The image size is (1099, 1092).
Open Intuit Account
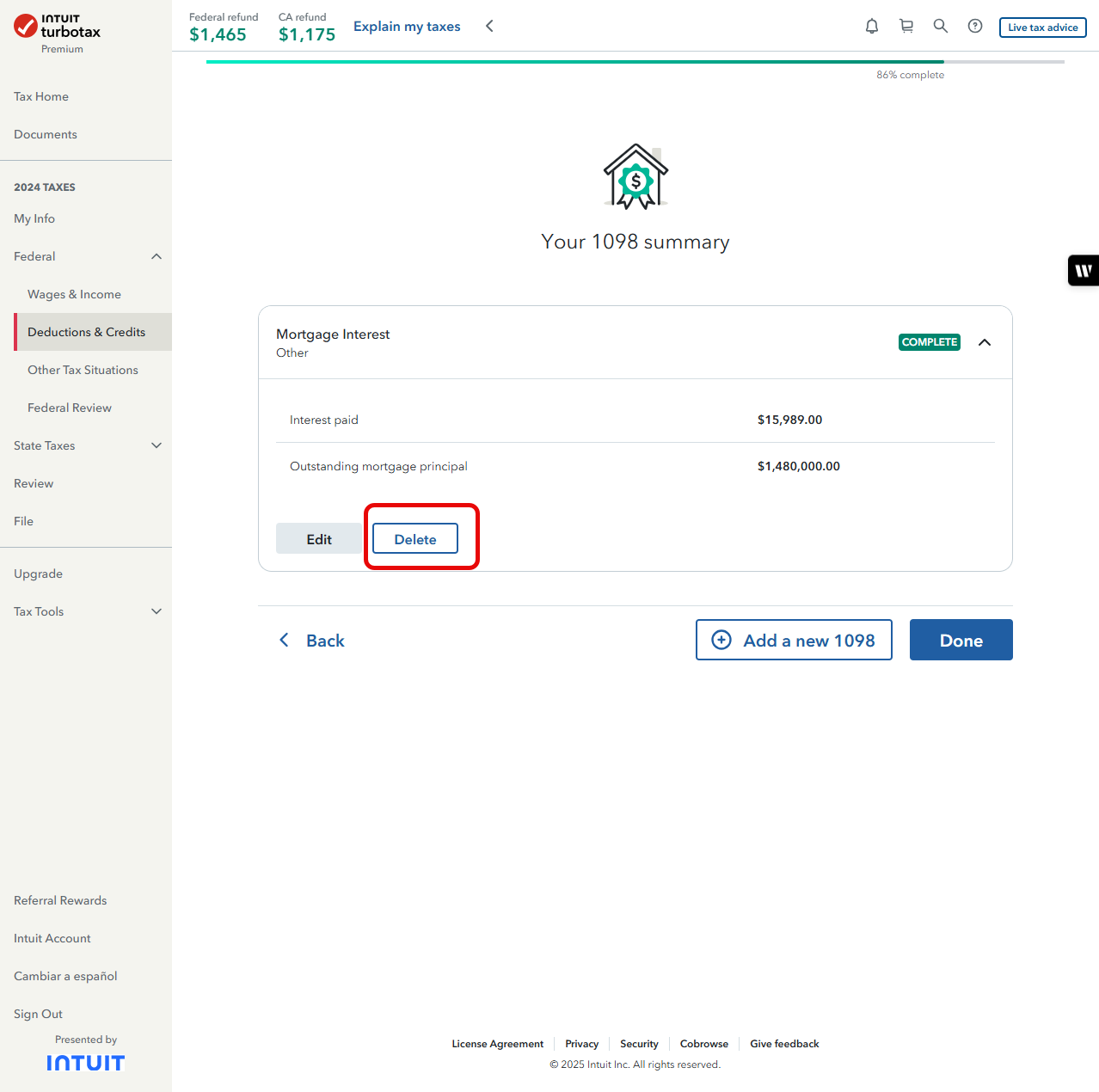click(x=52, y=938)
